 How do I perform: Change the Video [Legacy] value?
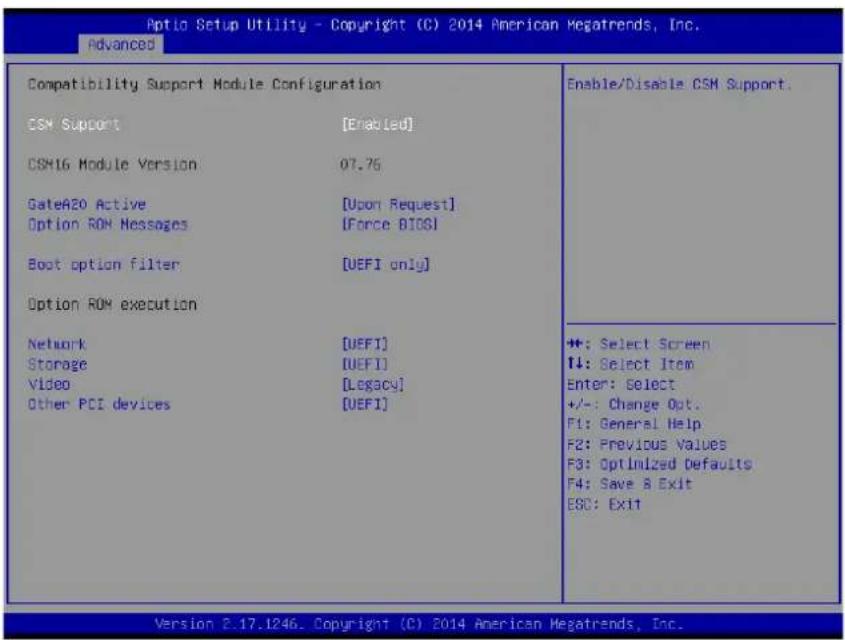tap(373, 384)
